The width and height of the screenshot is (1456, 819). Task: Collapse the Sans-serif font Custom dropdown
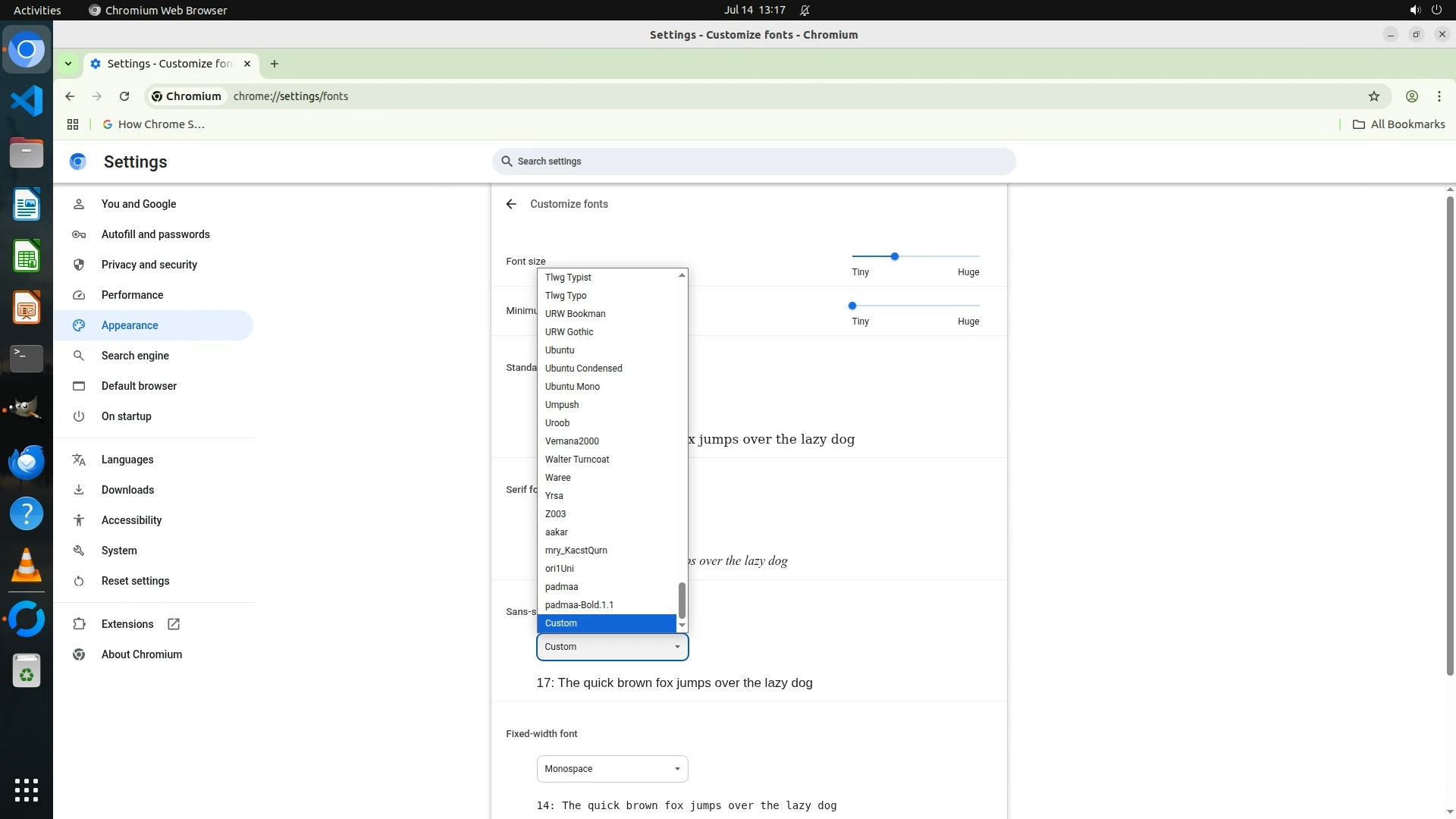coord(612,647)
